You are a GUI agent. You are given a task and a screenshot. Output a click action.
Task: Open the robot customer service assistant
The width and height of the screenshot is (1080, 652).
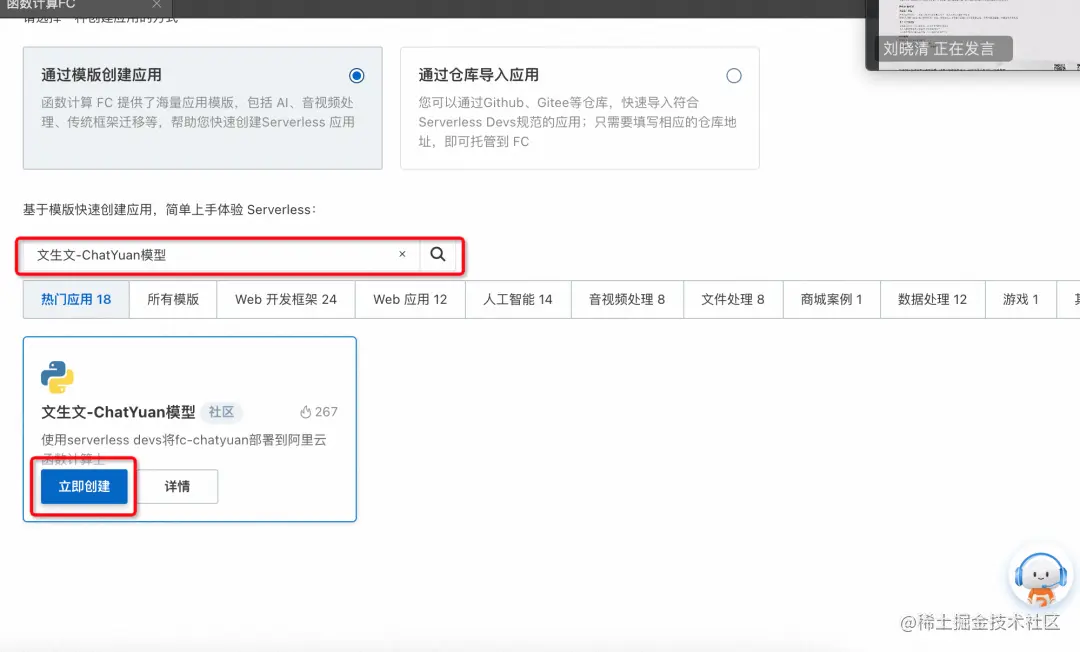pos(1041,578)
